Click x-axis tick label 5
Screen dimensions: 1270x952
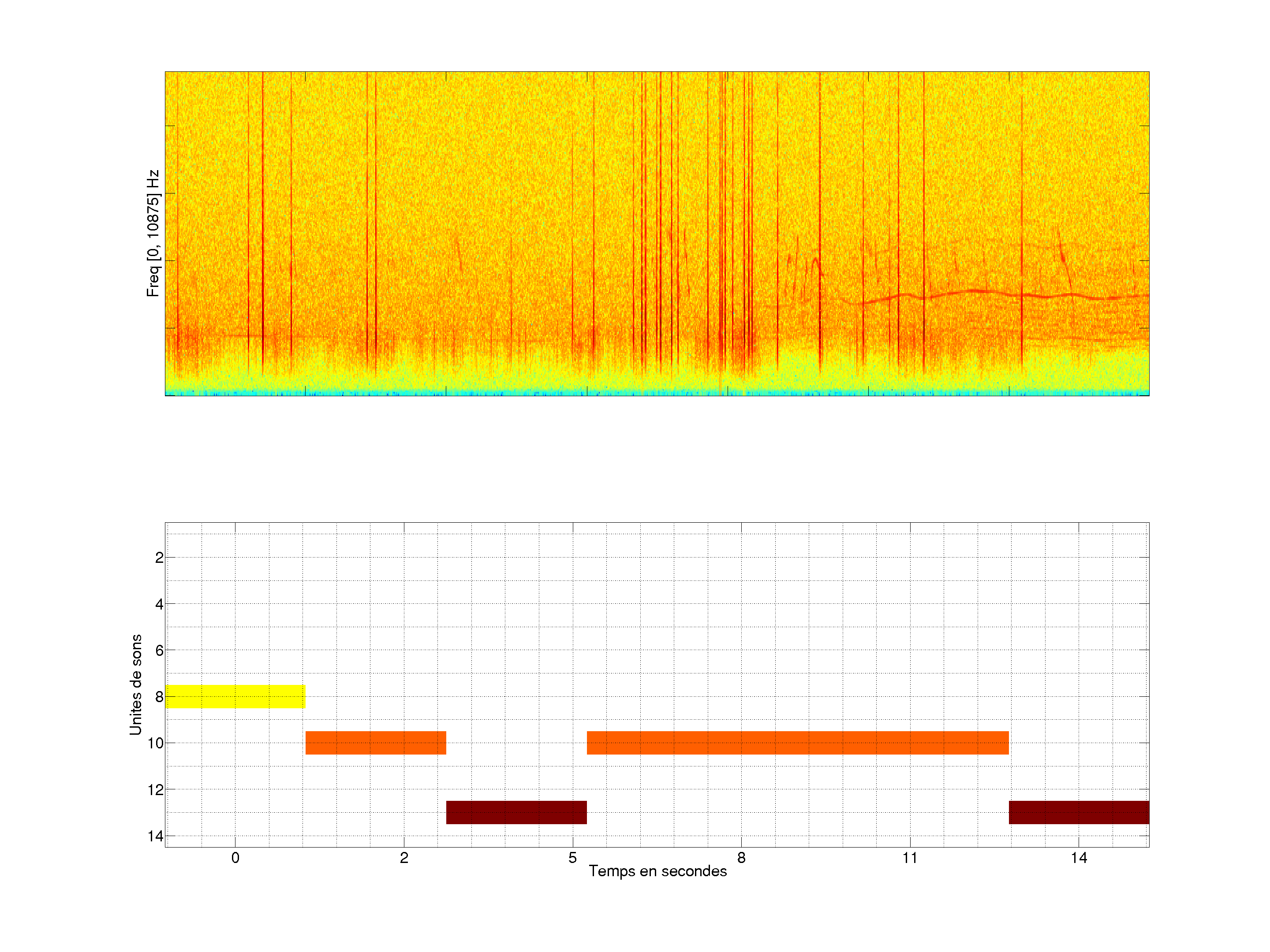(x=572, y=858)
